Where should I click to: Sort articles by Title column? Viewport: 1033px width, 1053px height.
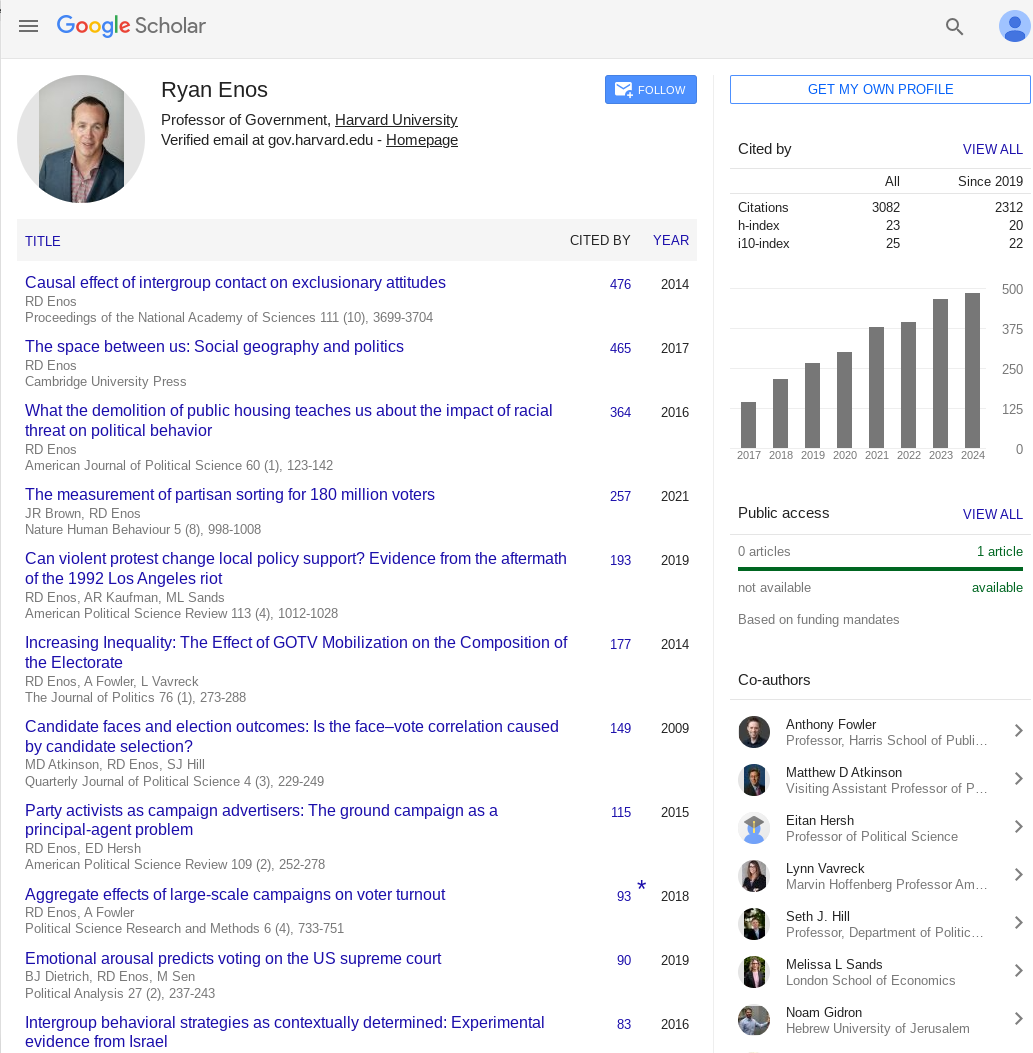pyautogui.click(x=42, y=241)
